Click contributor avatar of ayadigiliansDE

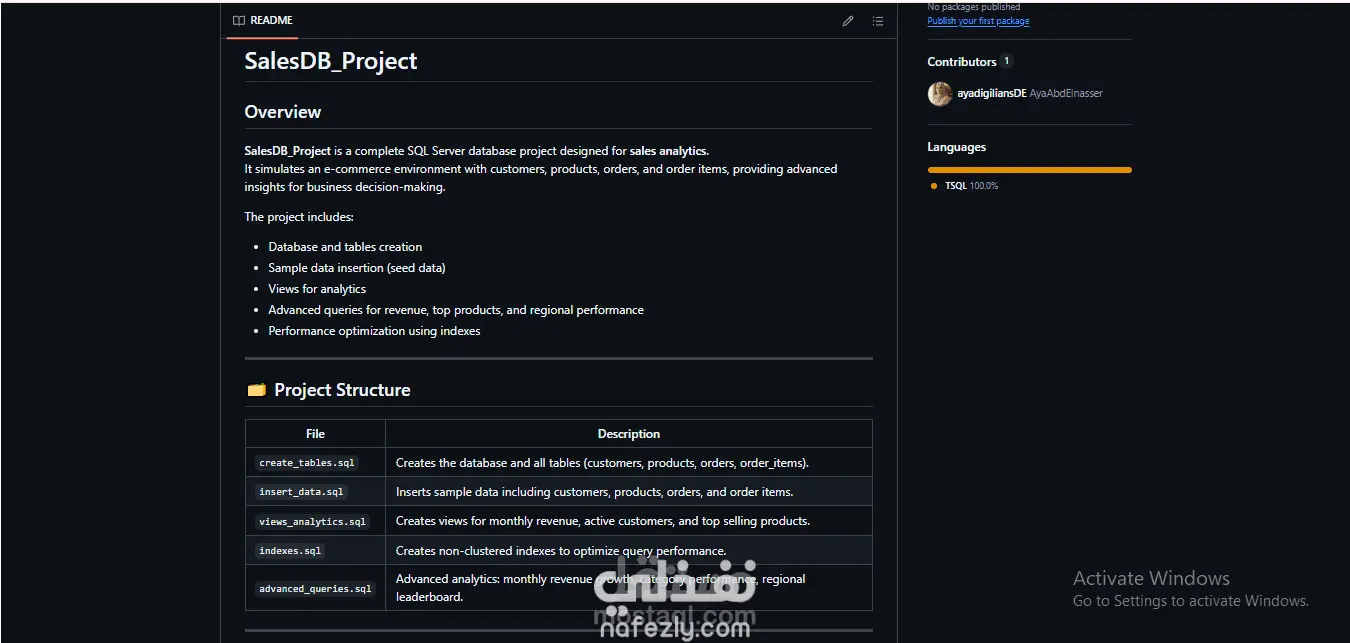(x=940, y=94)
